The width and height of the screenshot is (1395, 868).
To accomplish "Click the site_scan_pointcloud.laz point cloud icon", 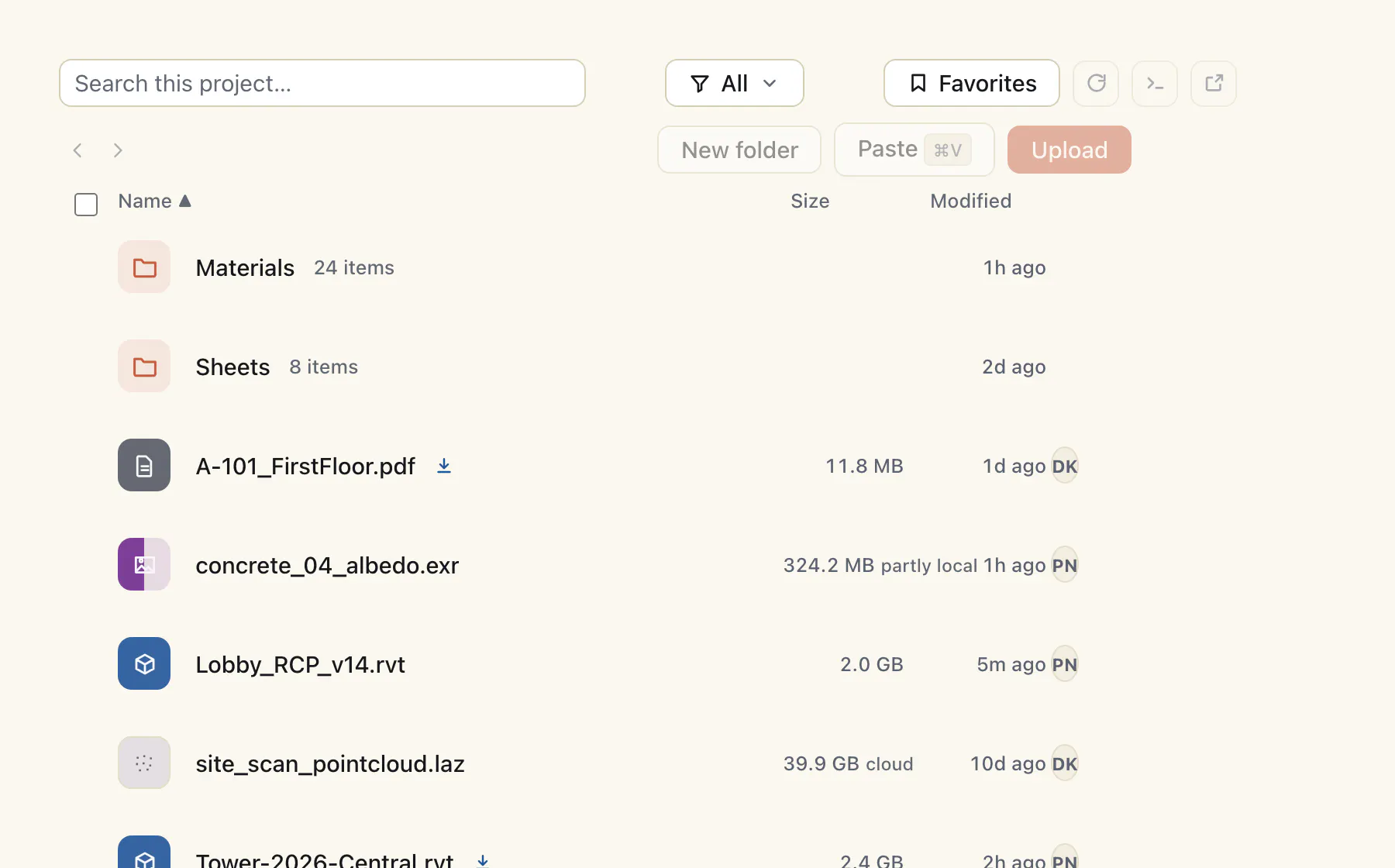I will [x=144, y=763].
